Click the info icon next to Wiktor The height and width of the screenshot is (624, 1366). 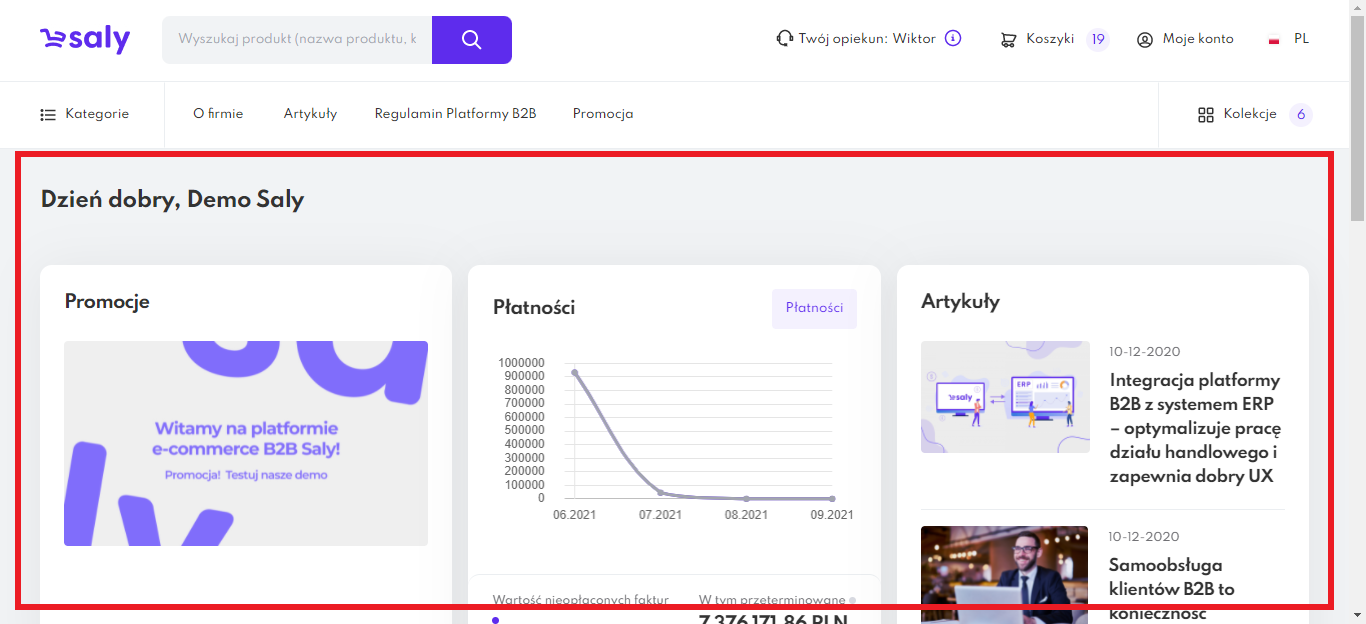953,39
